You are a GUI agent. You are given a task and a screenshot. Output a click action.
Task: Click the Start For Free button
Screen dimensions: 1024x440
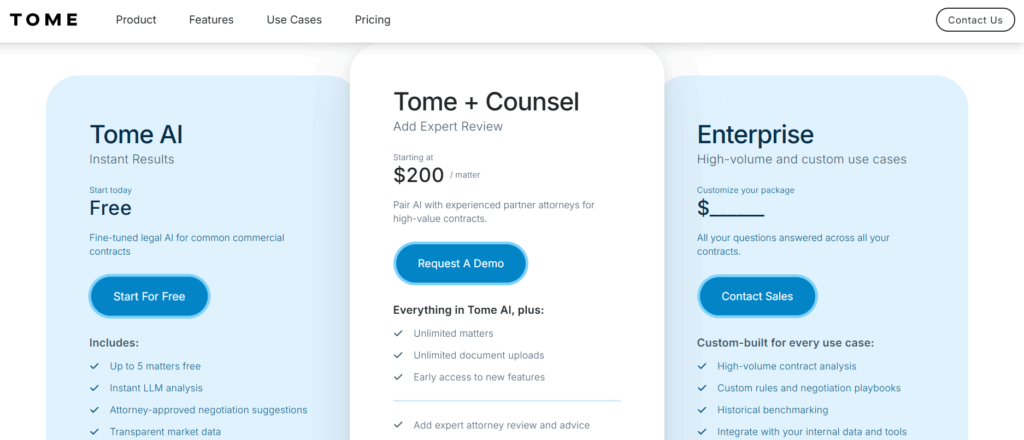pyautogui.click(x=149, y=296)
